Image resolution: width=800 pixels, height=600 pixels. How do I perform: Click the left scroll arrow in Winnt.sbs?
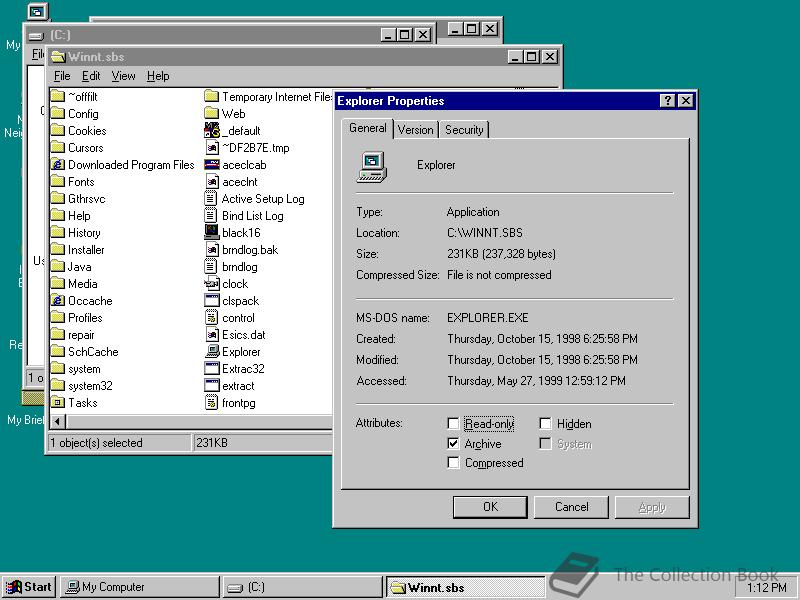point(58,421)
